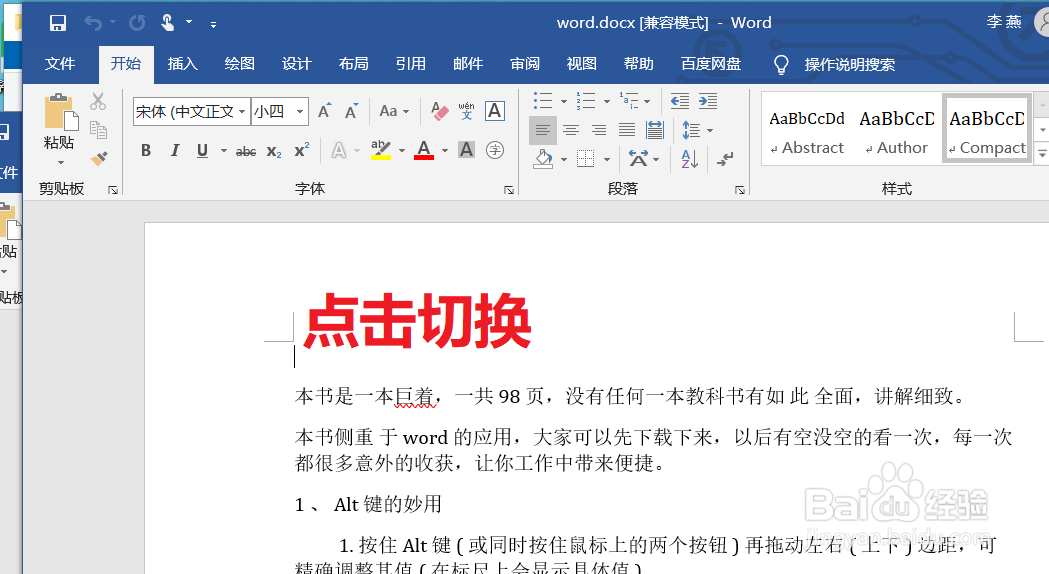Toggle subscript x₂
The height and width of the screenshot is (574, 1049).
click(x=274, y=152)
